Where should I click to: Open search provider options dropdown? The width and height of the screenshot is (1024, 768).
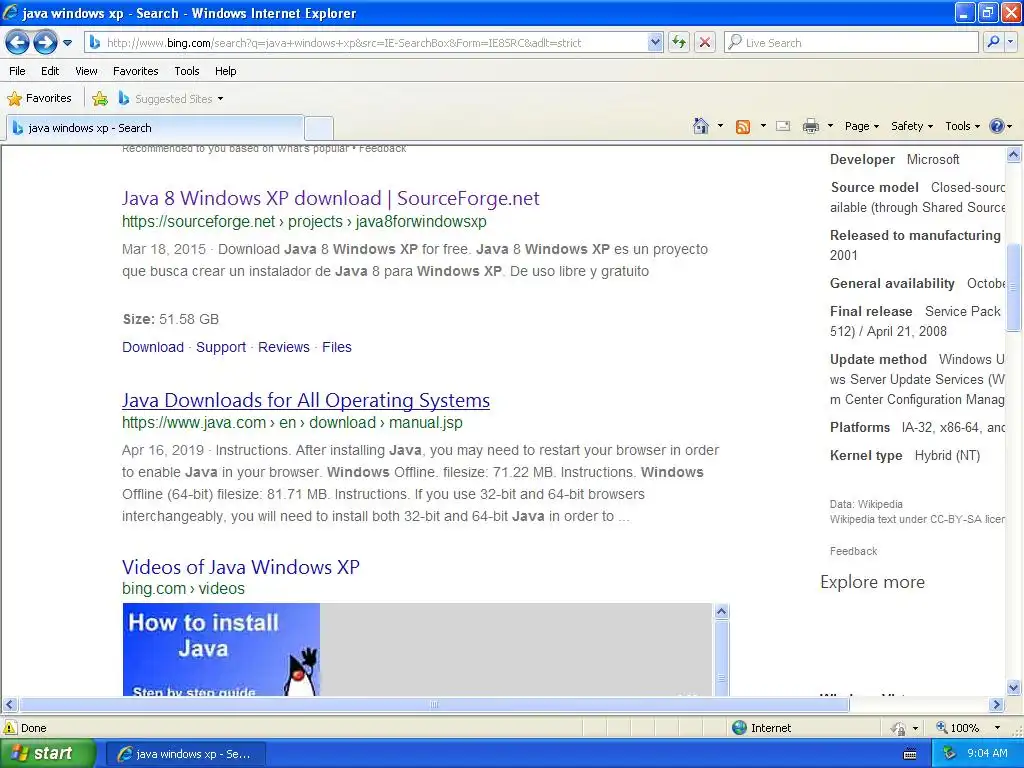coord(1011,42)
